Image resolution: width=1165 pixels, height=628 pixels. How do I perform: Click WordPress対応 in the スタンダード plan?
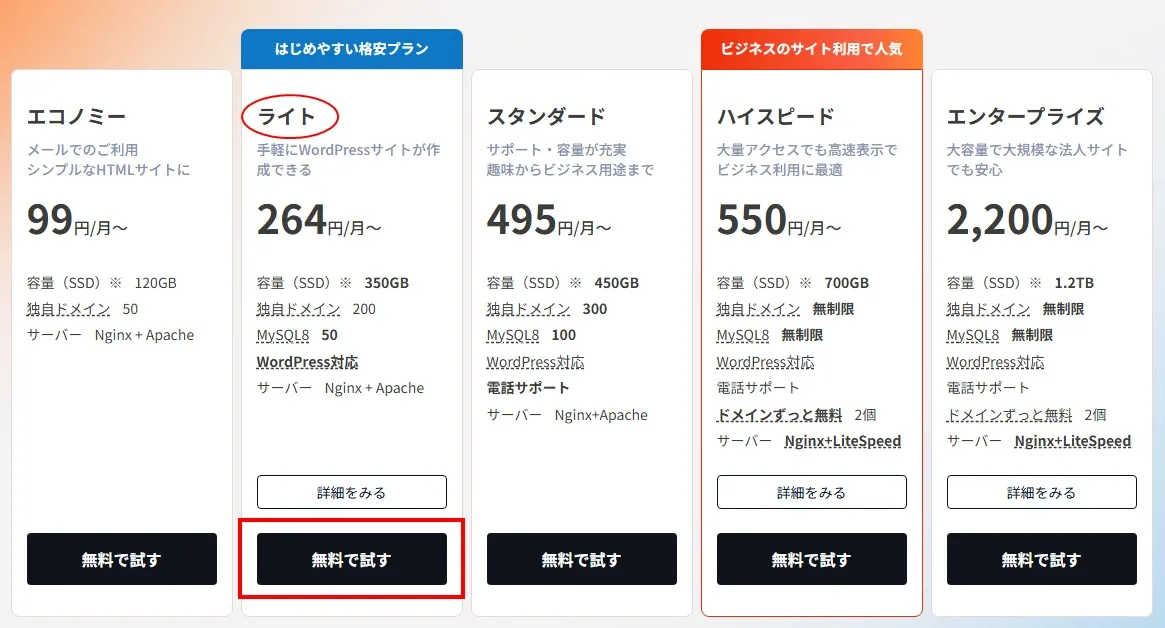(x=535, y=362)
